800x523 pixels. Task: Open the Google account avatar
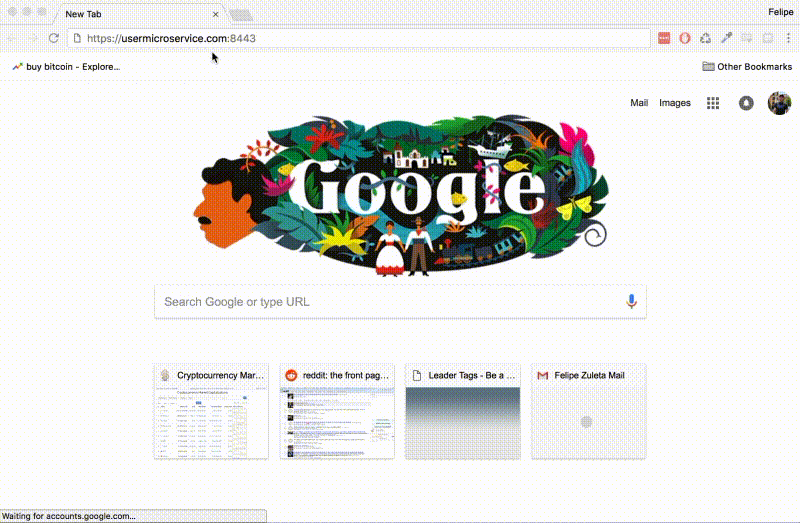tap(779, 103)
